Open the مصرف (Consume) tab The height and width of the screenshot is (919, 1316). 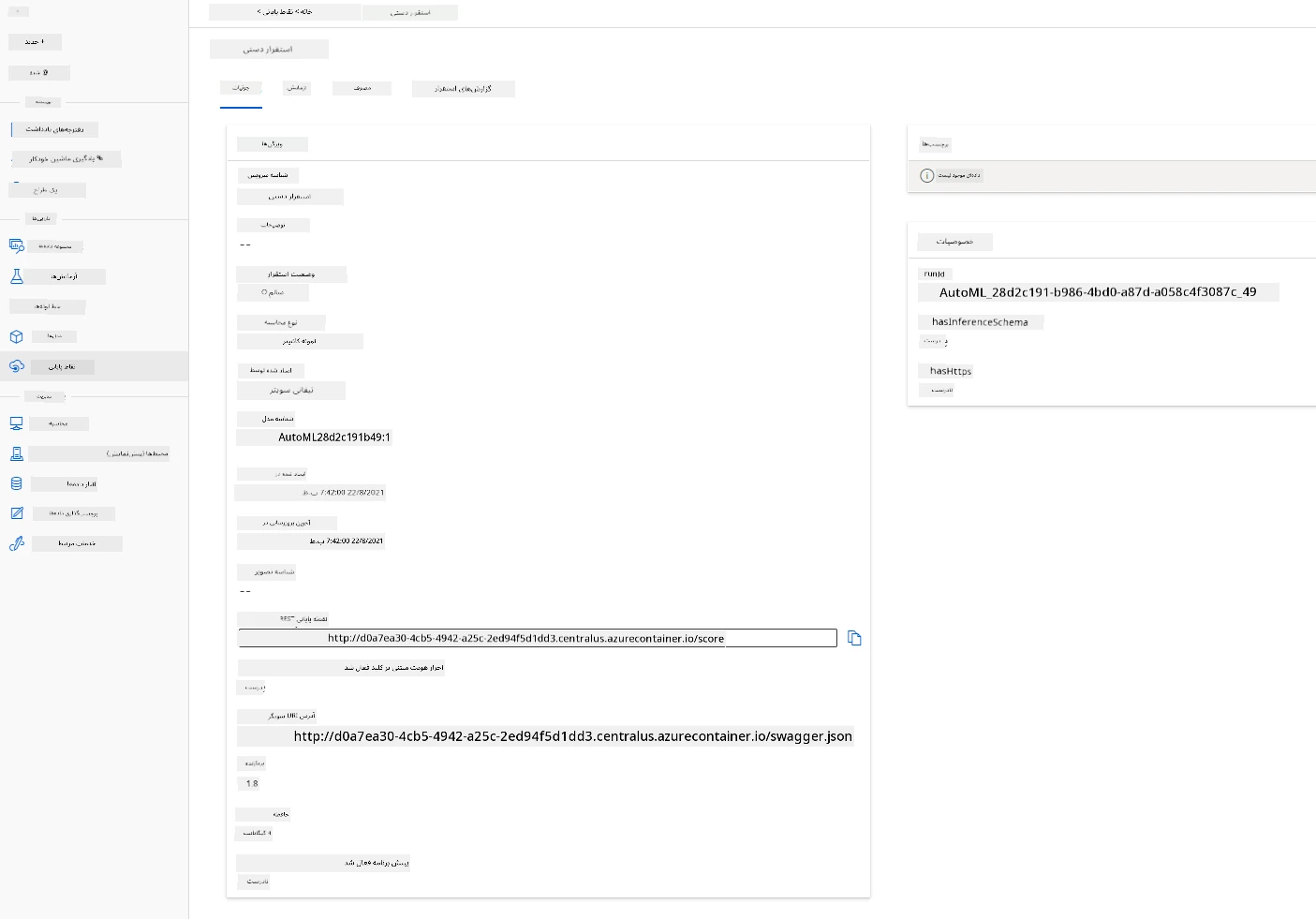pyautogui.click(x=362, y=88)
